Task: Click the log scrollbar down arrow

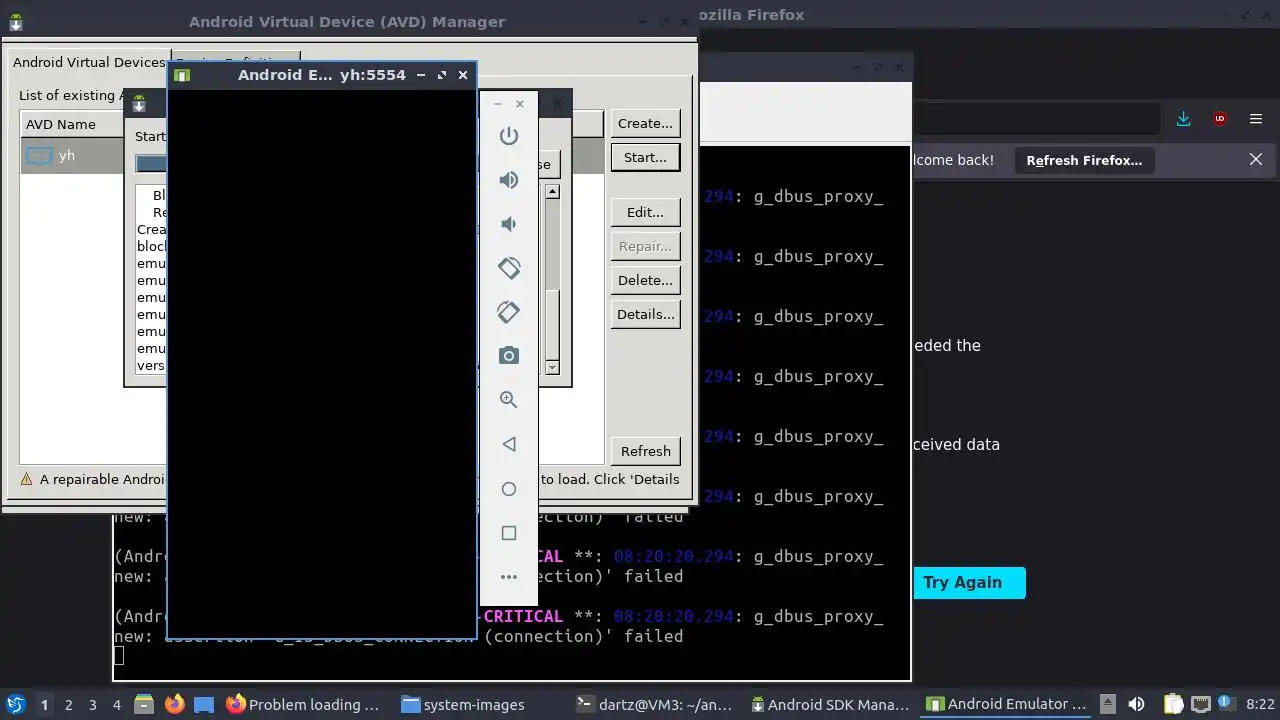Action: click(x=552, y=368)
